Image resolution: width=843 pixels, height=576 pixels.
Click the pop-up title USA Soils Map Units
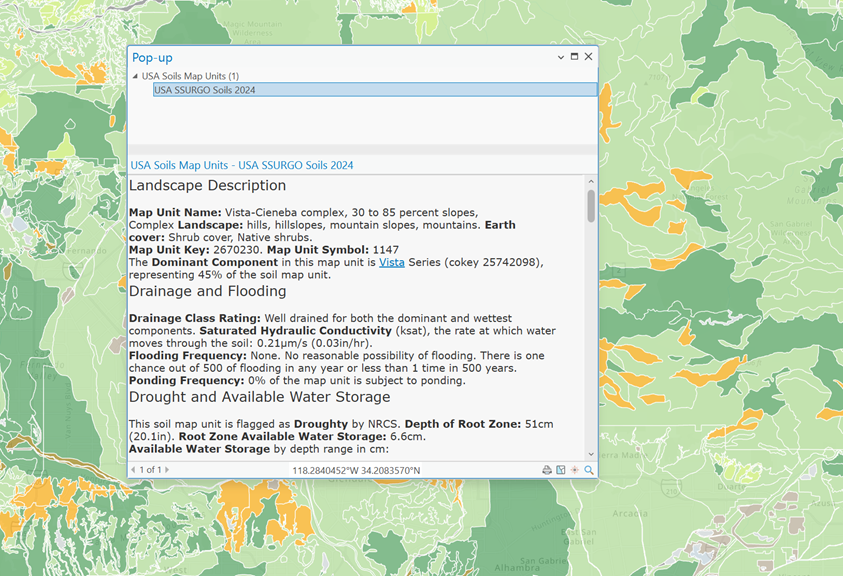pyautogui.click(x=241, y=165)
